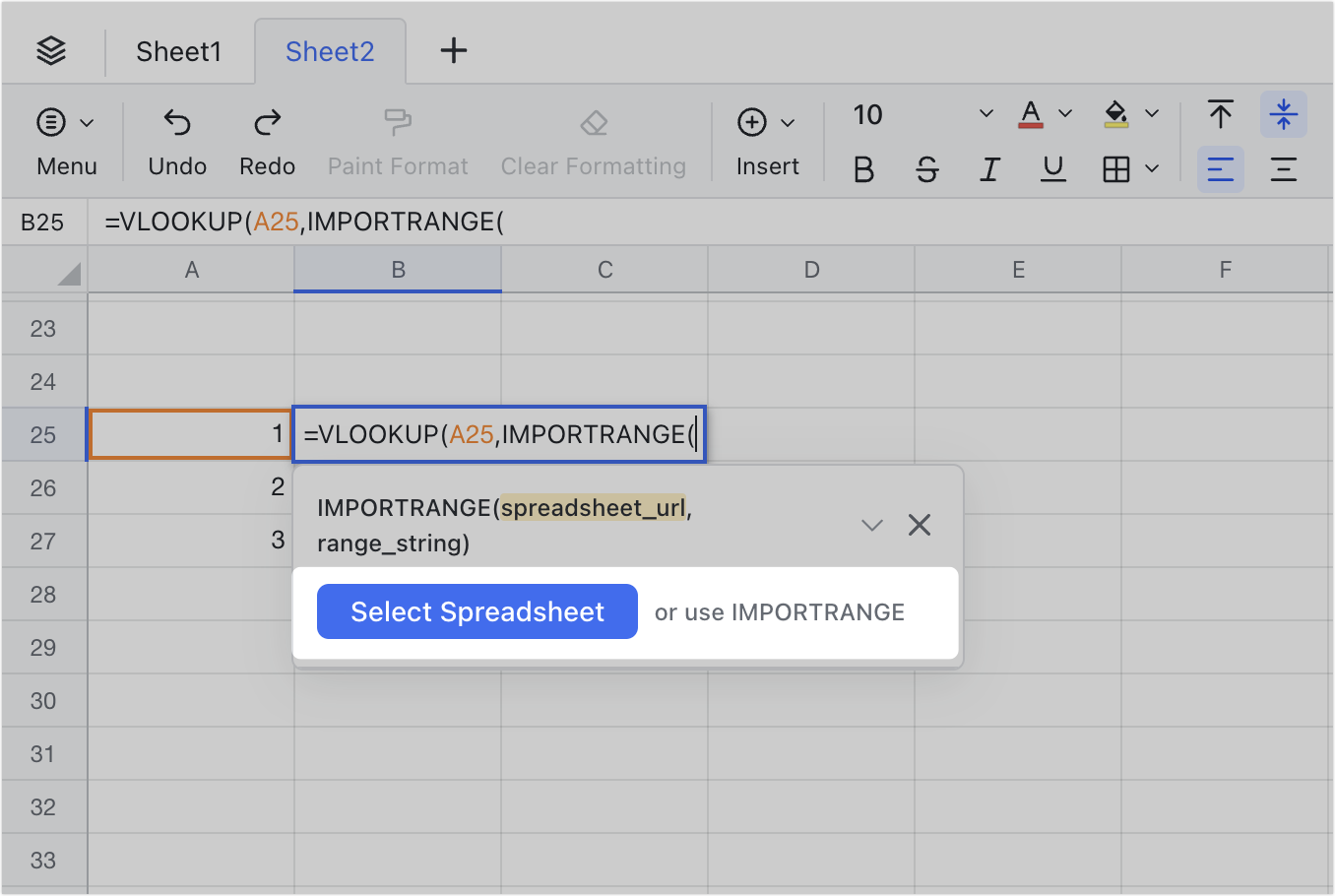Apply strikethrough formatting
The image size is (1335, 896).
tap(926, 168)
